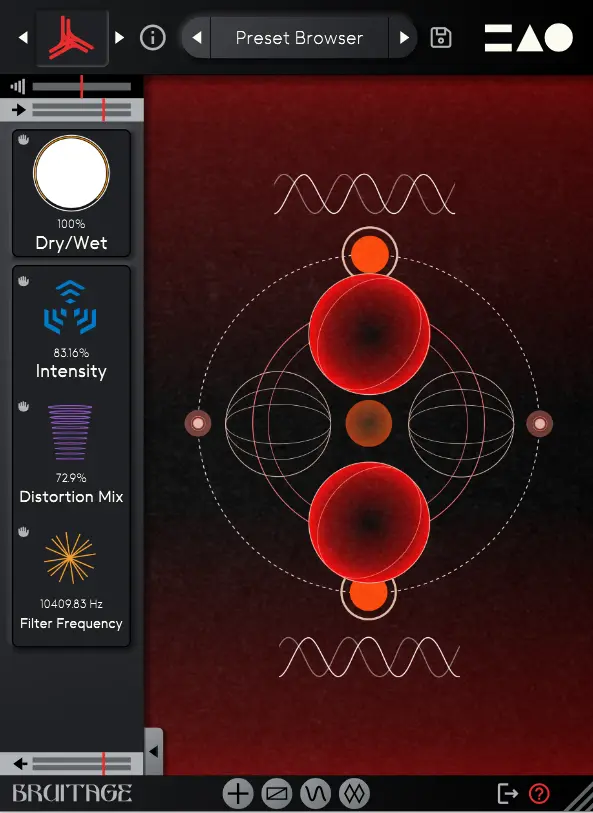This screenshot has height=813, width=593.
Task: Click the Bruitage brand label
Action: point(72,793)
